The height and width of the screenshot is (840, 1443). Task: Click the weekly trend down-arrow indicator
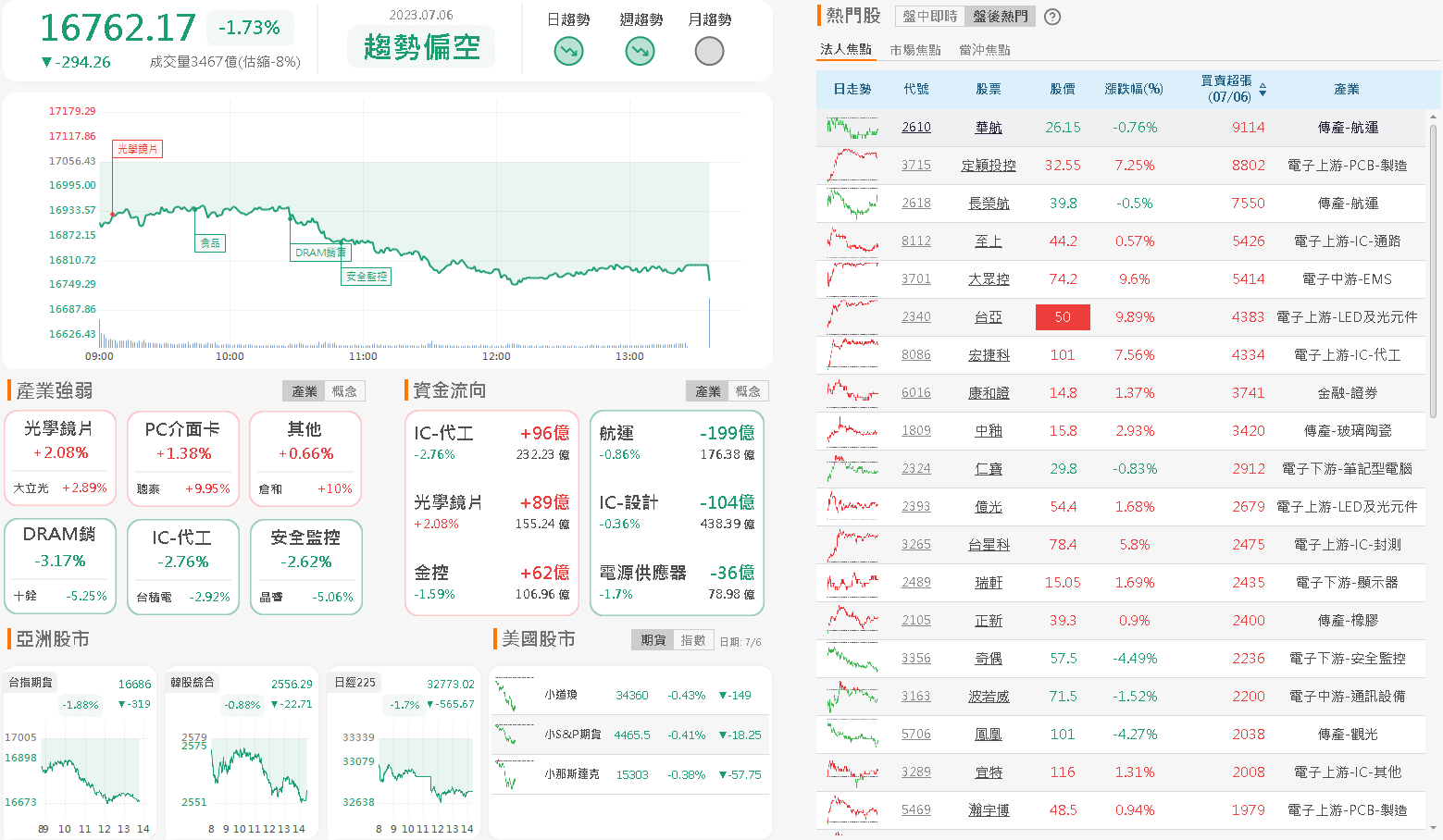pos(640,51)
